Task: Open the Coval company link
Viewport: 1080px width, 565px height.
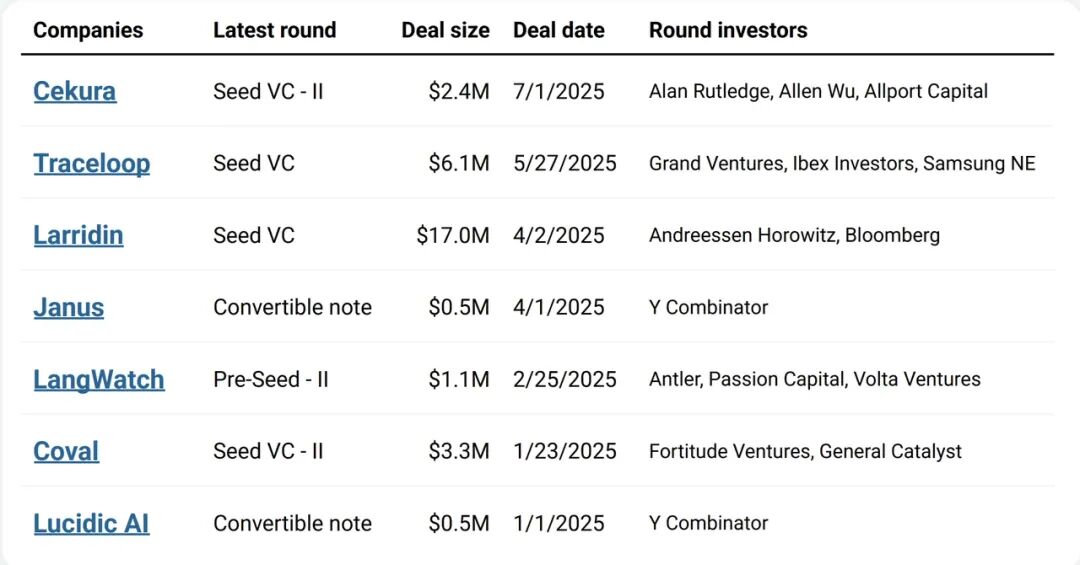Action: point(66,451)
